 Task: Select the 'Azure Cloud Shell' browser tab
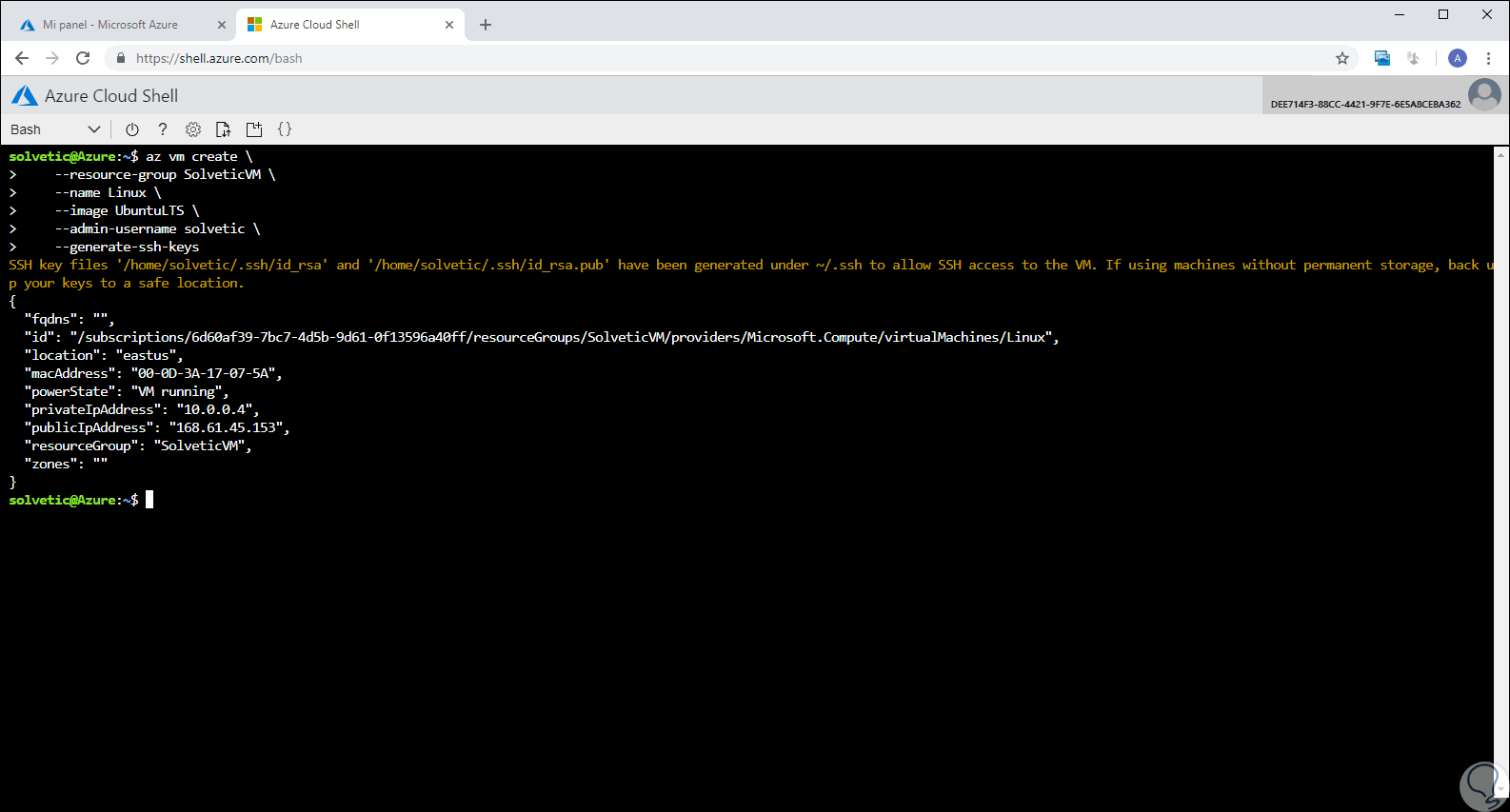click(350, 25)
